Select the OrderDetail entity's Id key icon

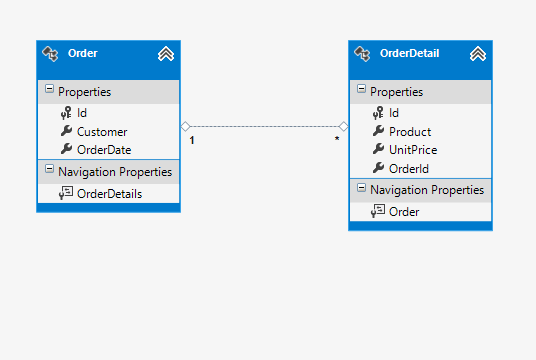378,113
